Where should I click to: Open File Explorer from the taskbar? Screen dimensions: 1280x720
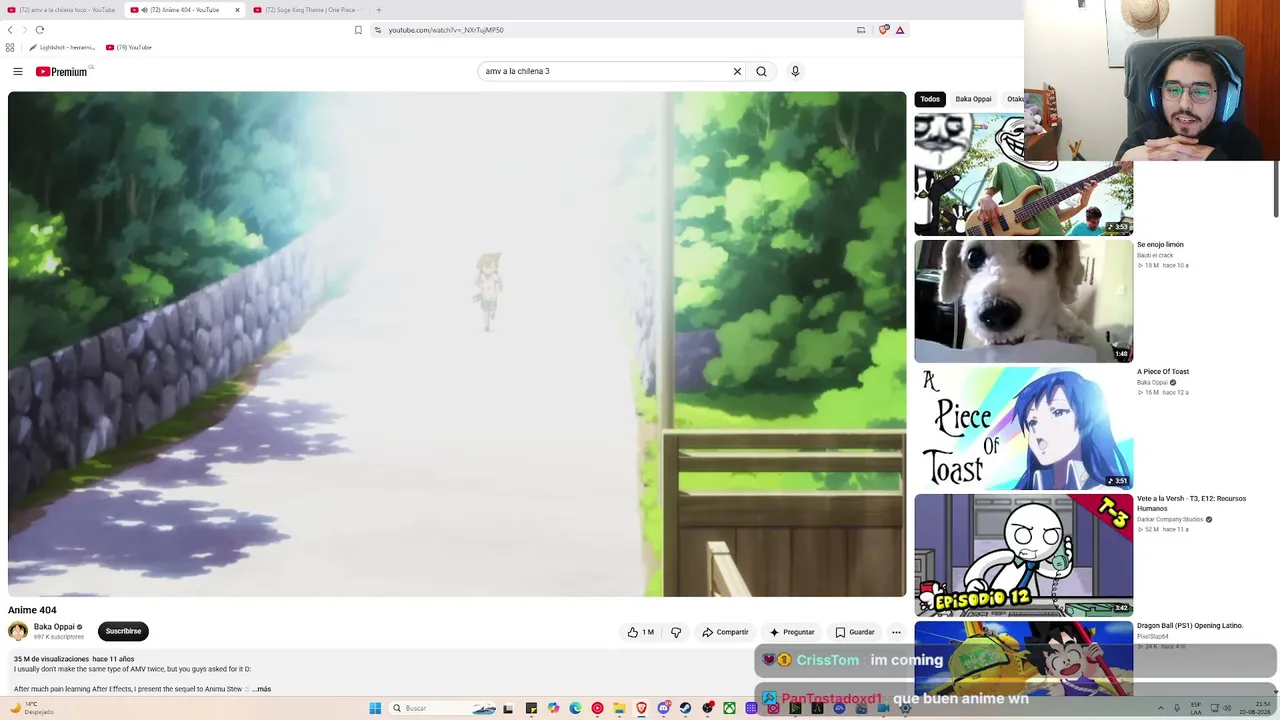[x=619, y=708]
